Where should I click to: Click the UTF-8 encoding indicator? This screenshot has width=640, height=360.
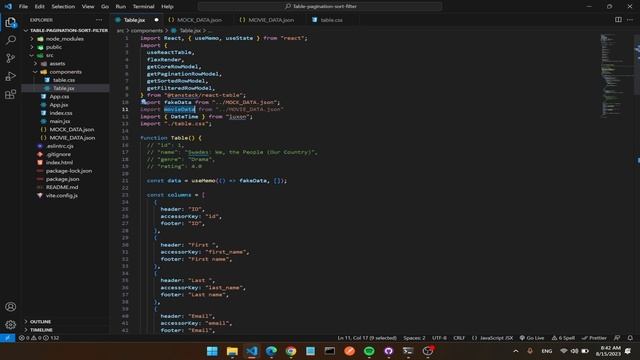(439, 338)
